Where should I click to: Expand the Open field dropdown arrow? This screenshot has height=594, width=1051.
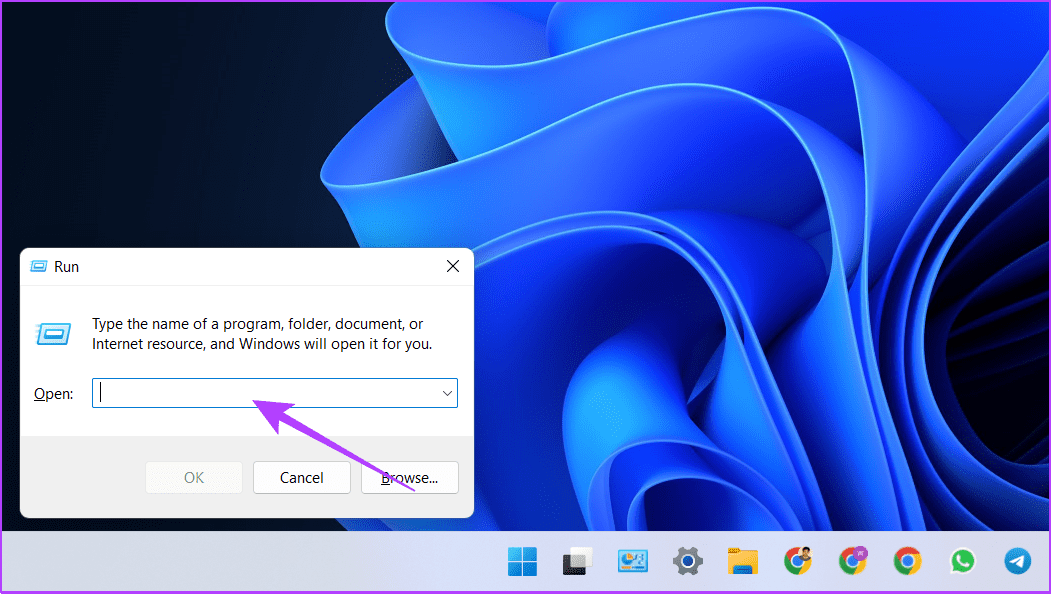point(447,393)
